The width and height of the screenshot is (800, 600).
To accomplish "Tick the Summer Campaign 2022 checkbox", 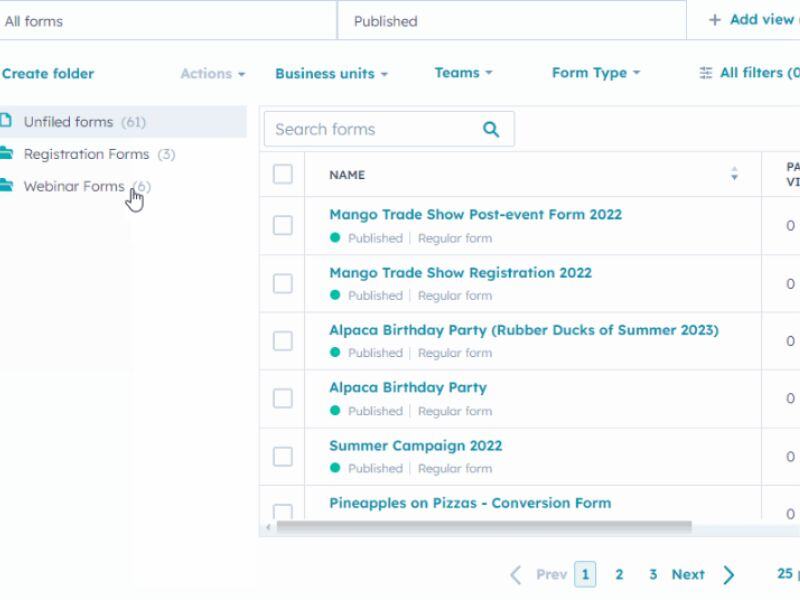I will click(x=283, y=456).
